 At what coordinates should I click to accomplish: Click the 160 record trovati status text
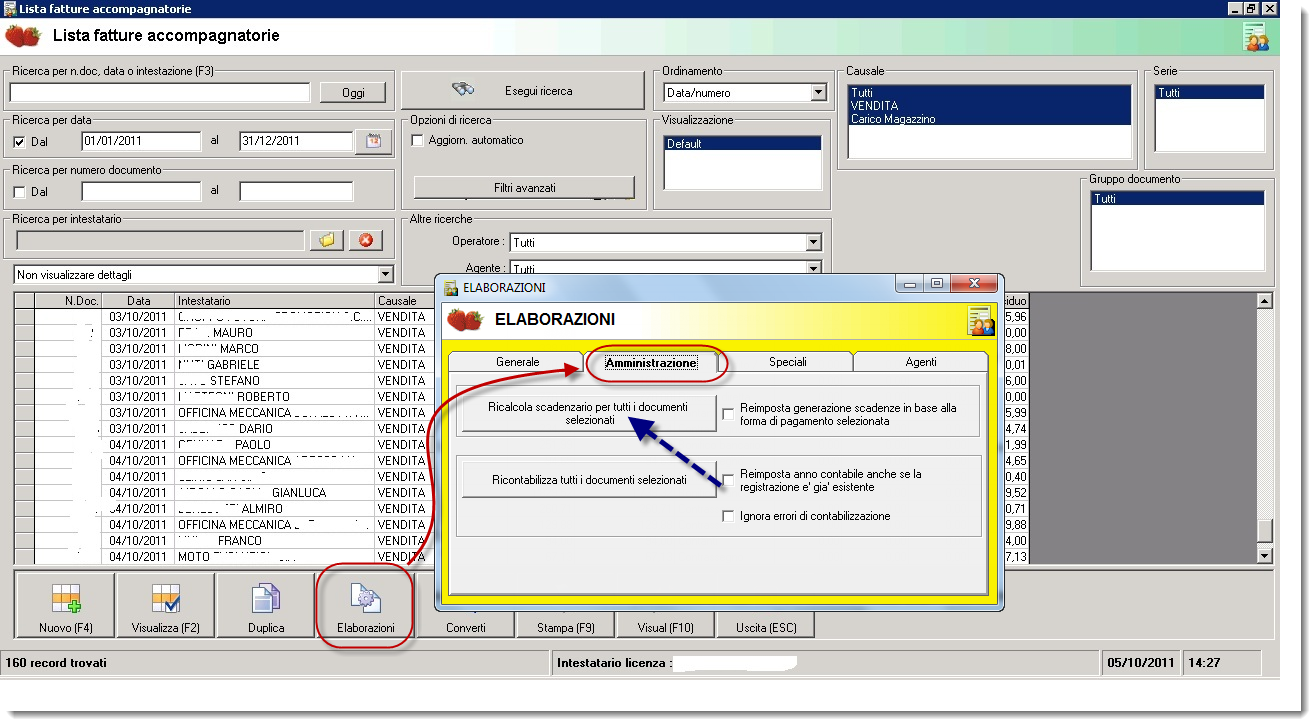[x=56, y=663]
